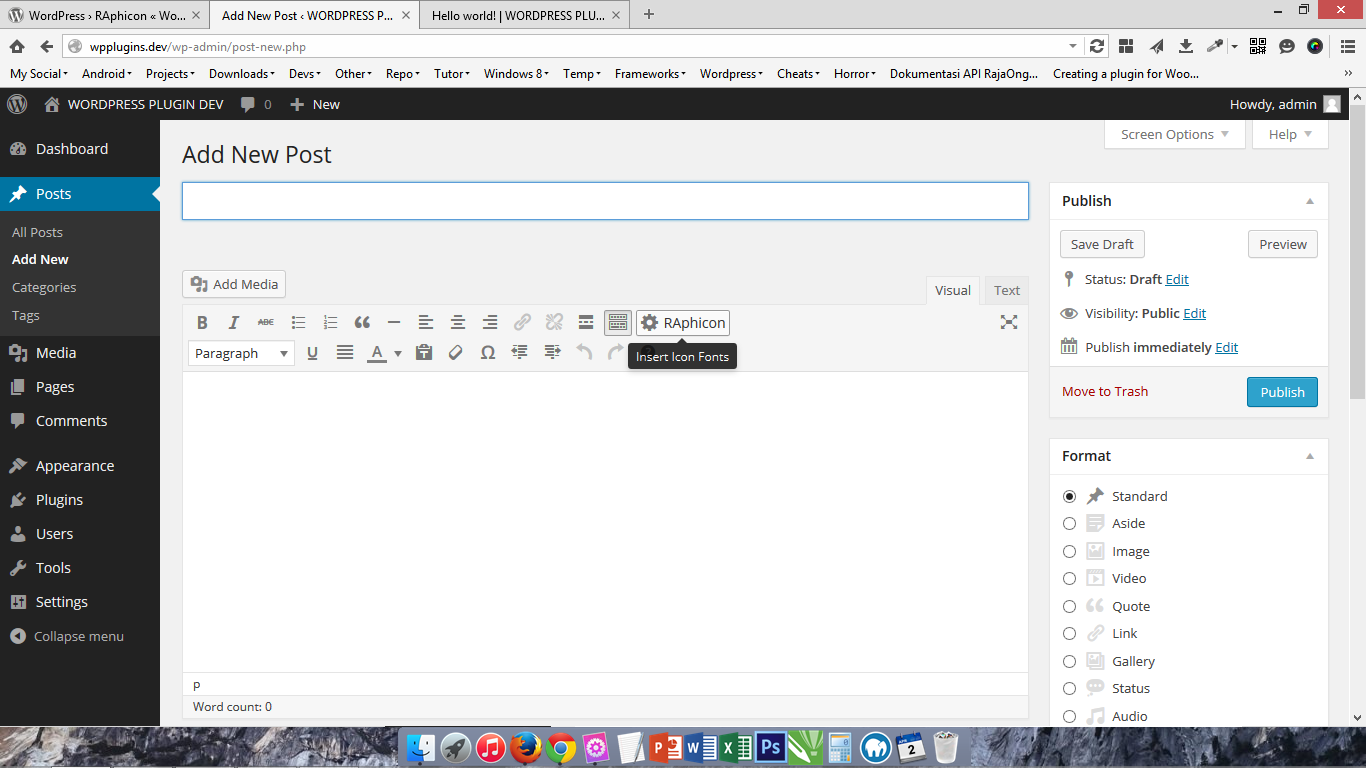Insert a numbered list
1366x768 pixels.
tap(330, 322)
